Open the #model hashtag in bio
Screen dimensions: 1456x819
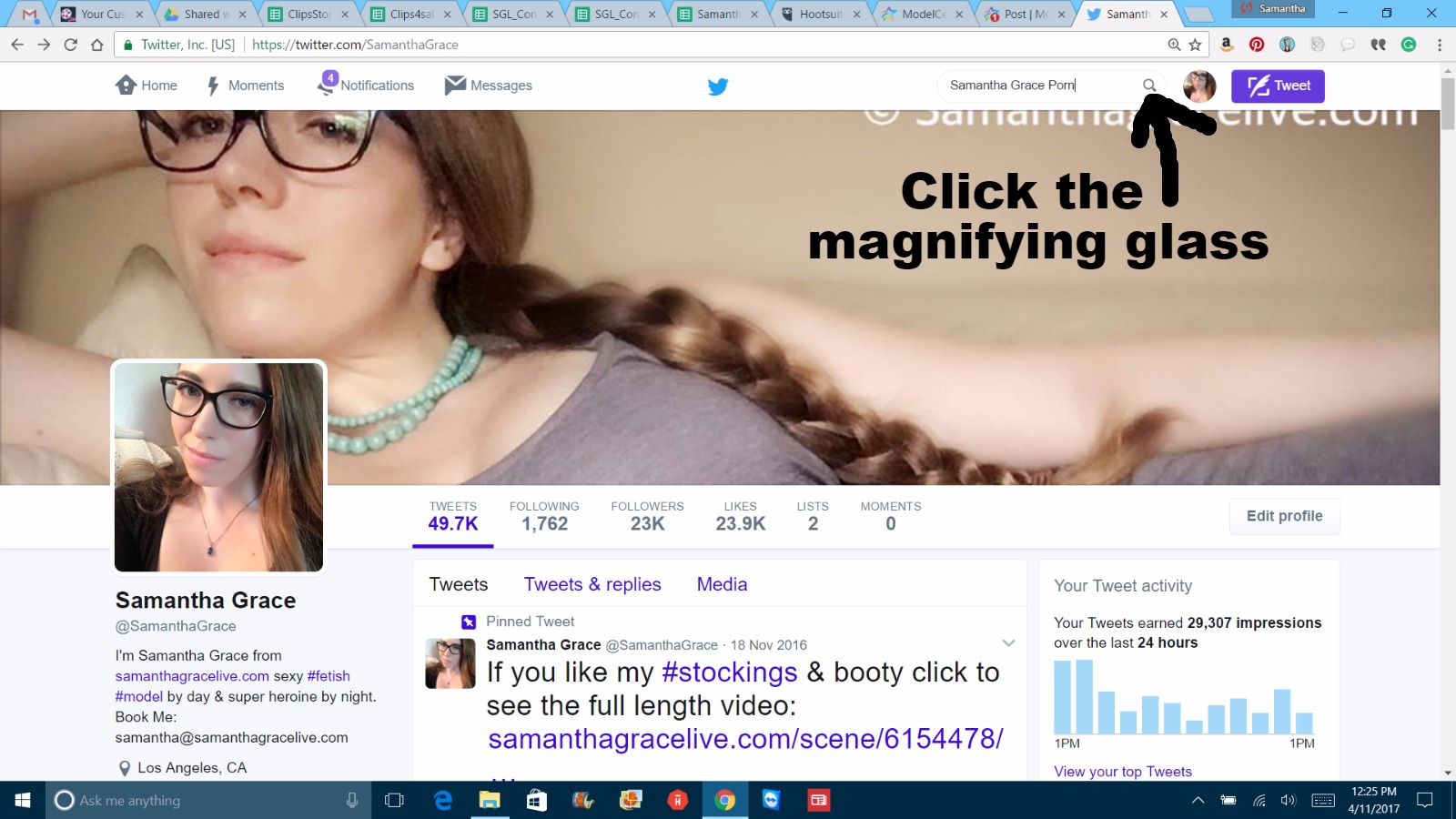coord(139,696)
